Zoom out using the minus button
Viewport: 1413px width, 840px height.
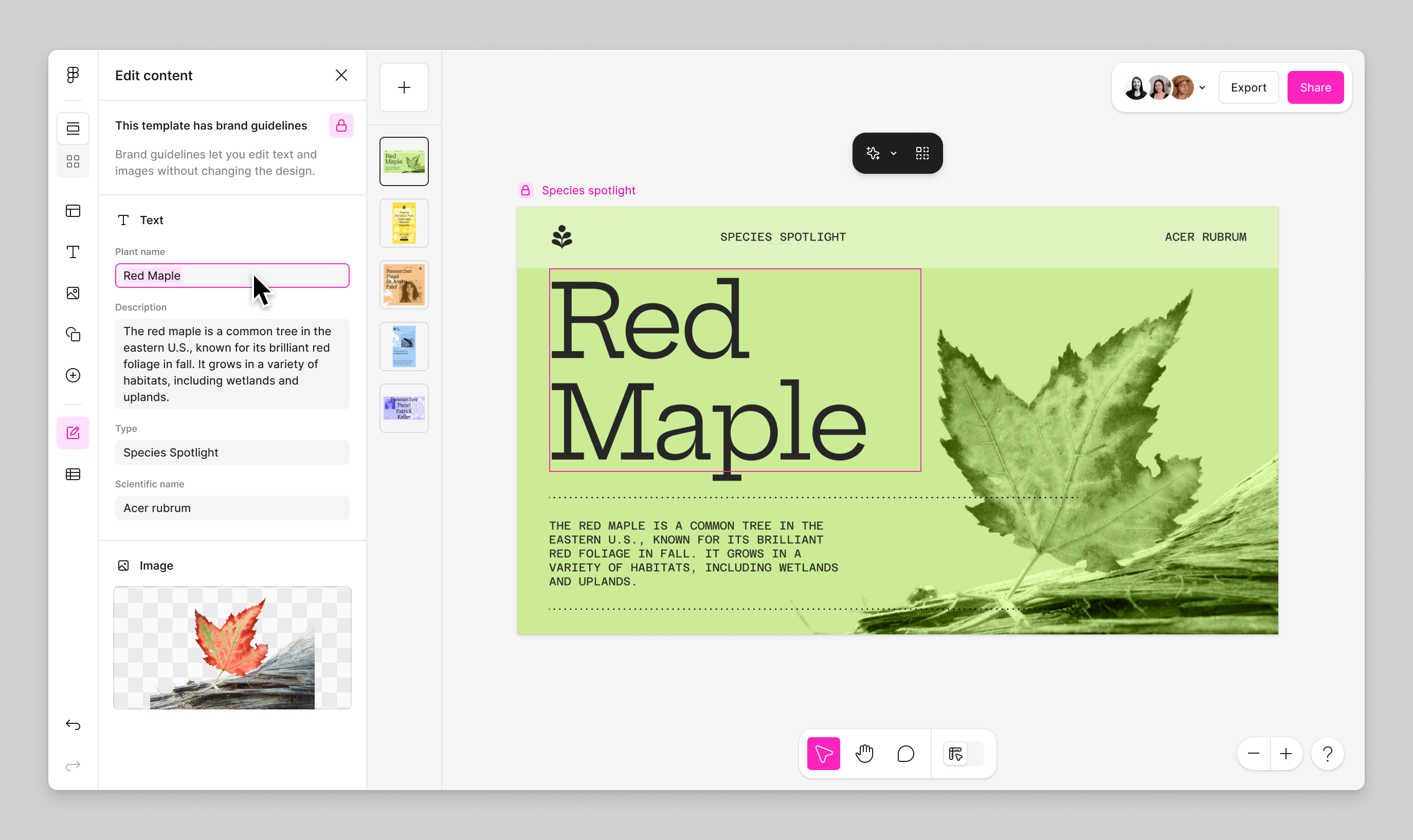click(1253, 754)
